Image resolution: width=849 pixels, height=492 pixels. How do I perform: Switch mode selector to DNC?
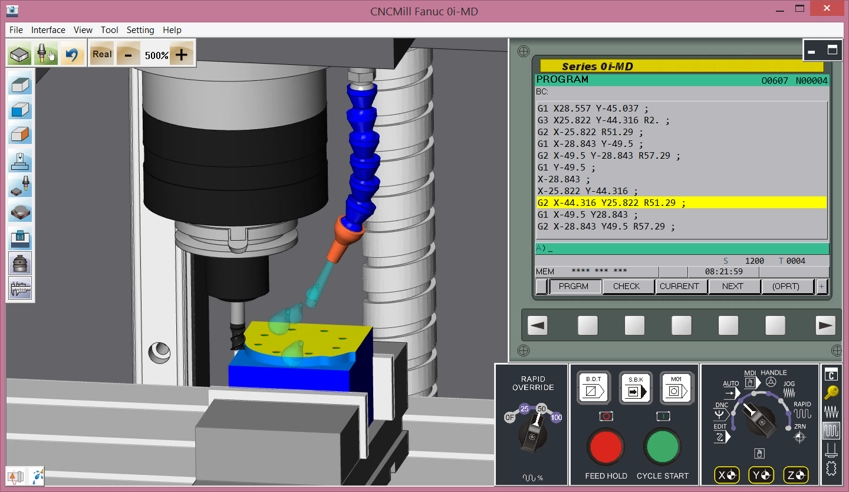point(721,411)
